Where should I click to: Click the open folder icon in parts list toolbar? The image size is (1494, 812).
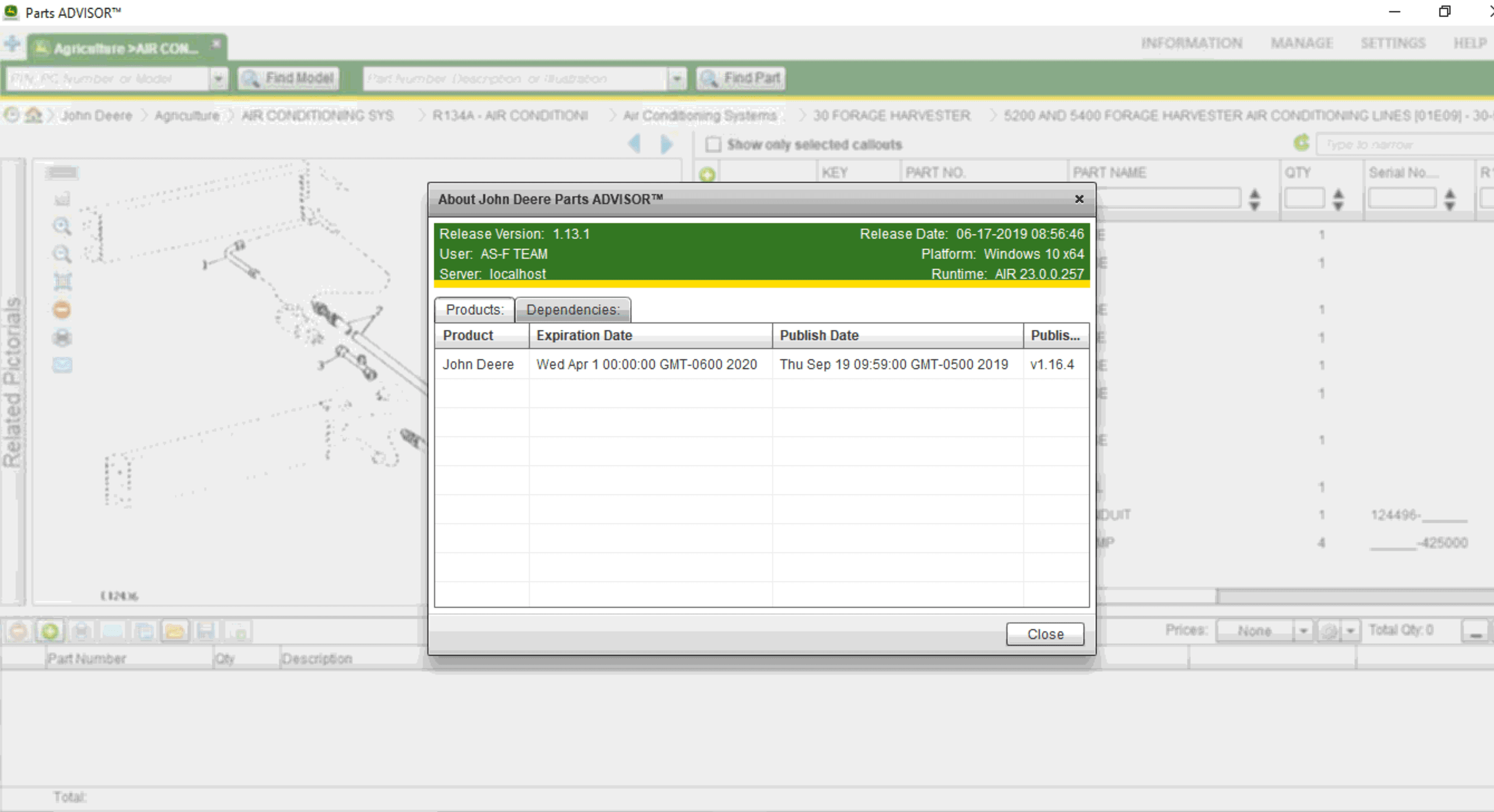pos(175,631)
